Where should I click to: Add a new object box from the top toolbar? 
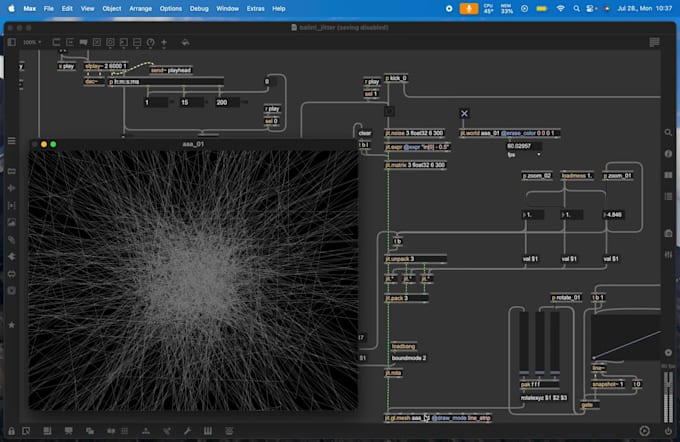coord(56,42)
